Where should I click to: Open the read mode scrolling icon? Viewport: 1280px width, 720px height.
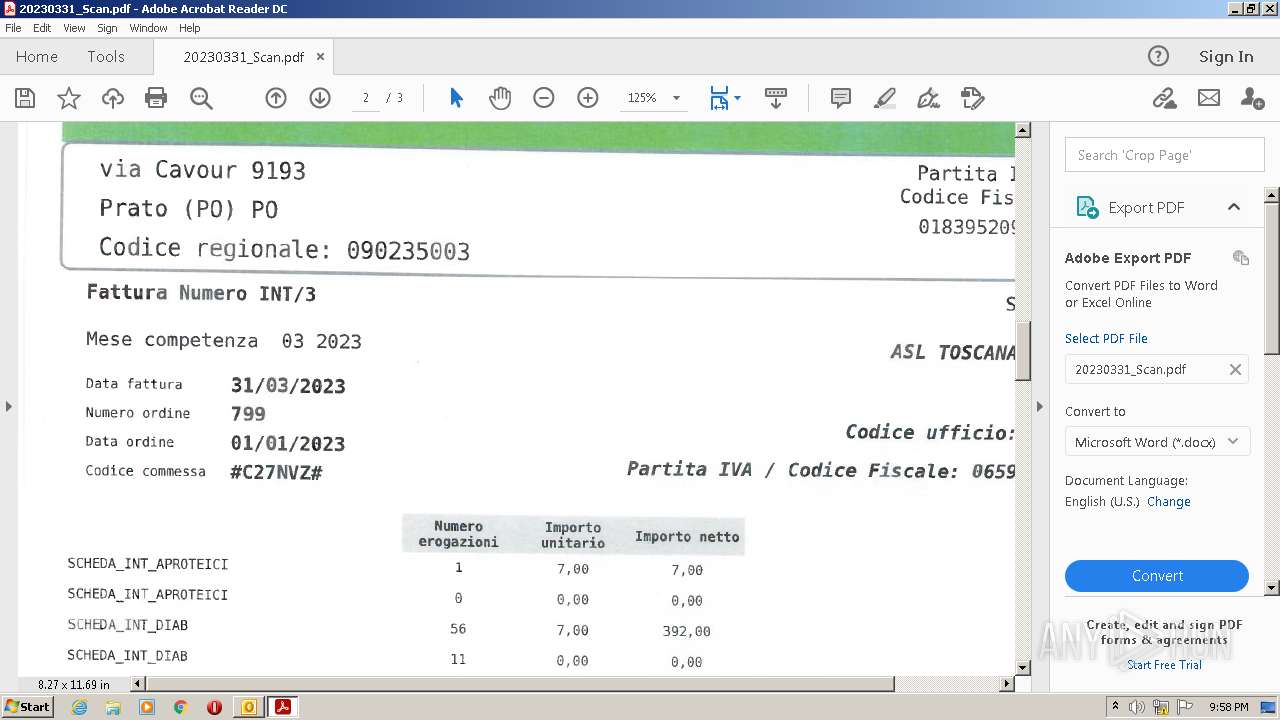point(776,98)
